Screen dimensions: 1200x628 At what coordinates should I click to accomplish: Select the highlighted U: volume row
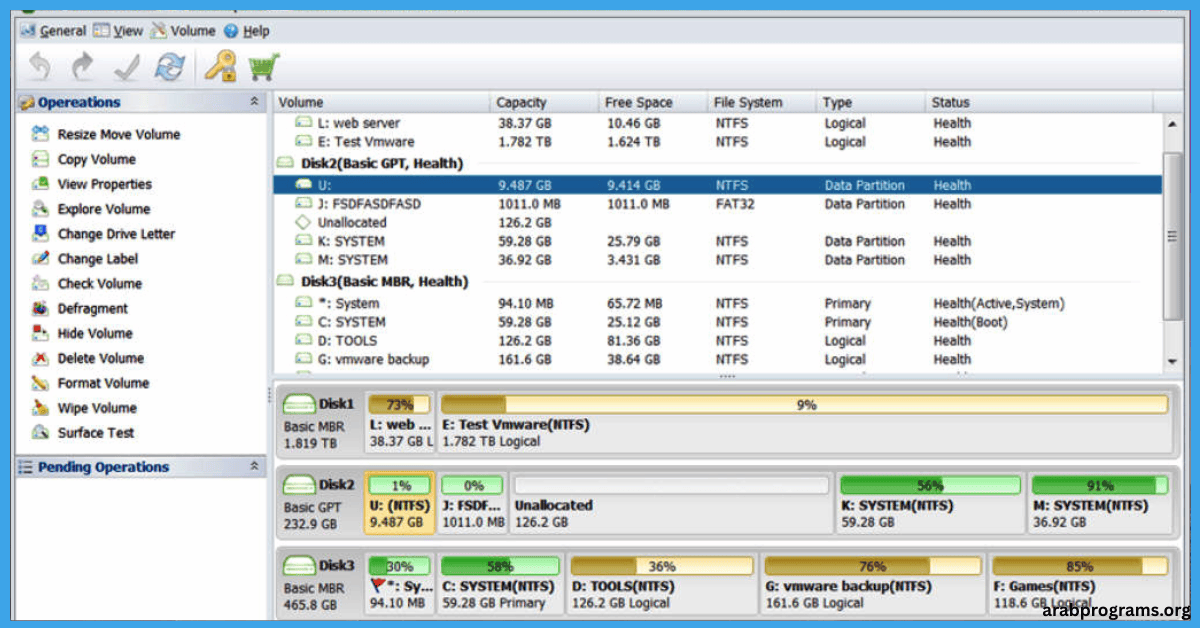tap(718, 185)
